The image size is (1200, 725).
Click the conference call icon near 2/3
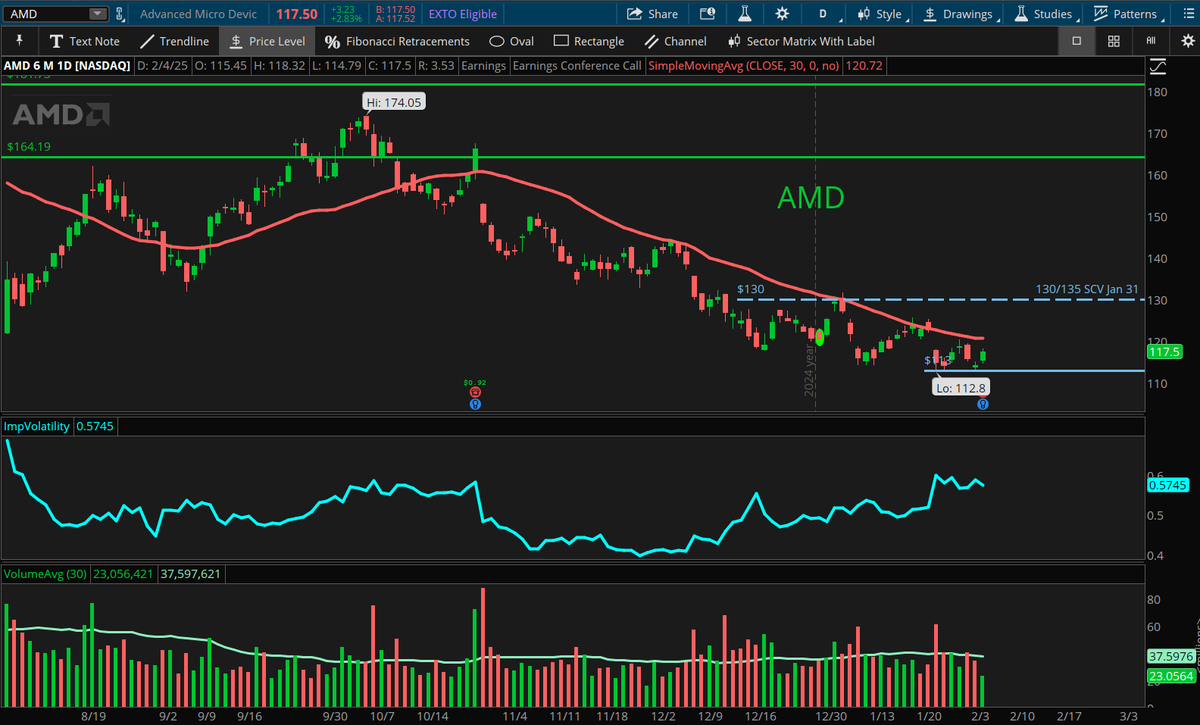[984, 404]
